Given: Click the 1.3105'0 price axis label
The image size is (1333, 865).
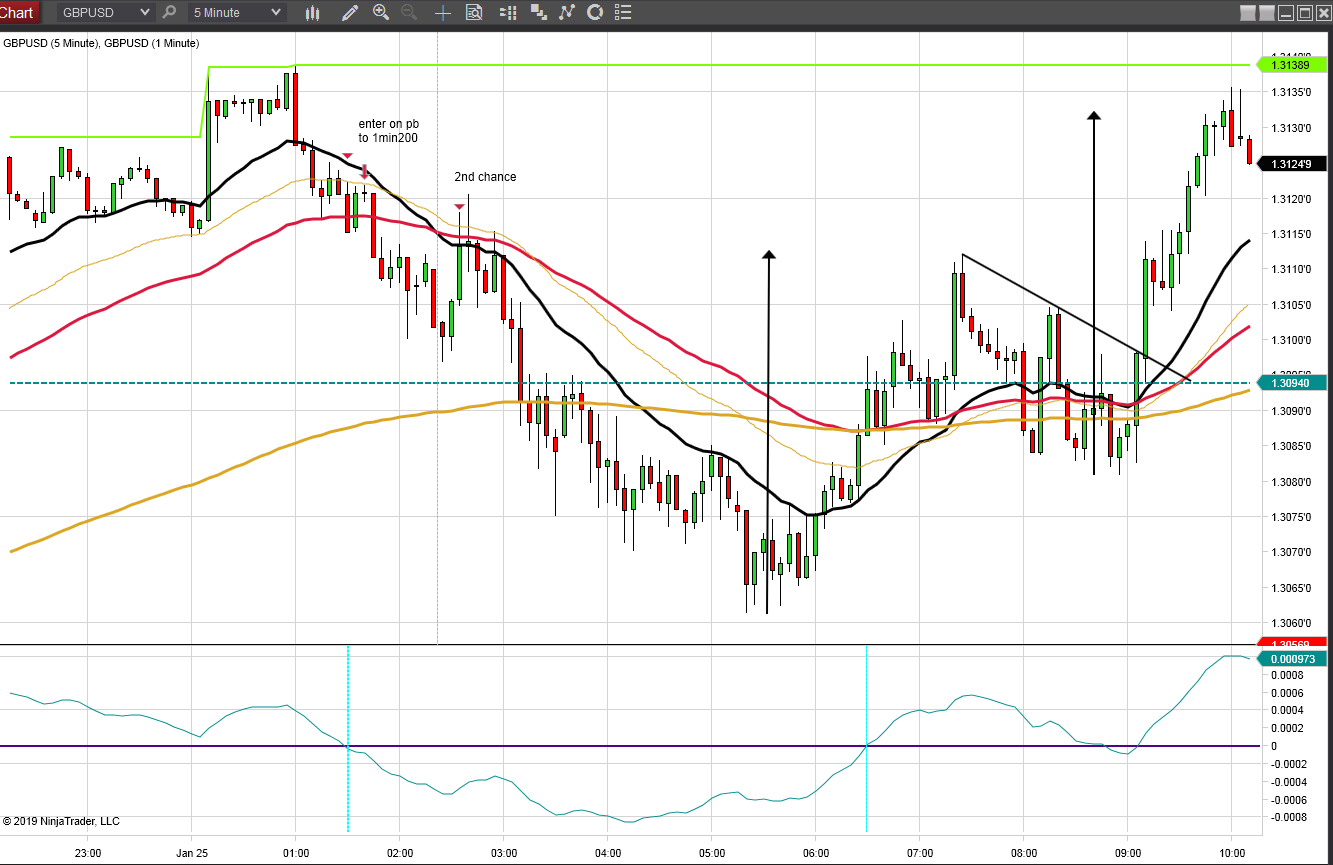Looking at the screenshot, I should (x=1291, y=305).
